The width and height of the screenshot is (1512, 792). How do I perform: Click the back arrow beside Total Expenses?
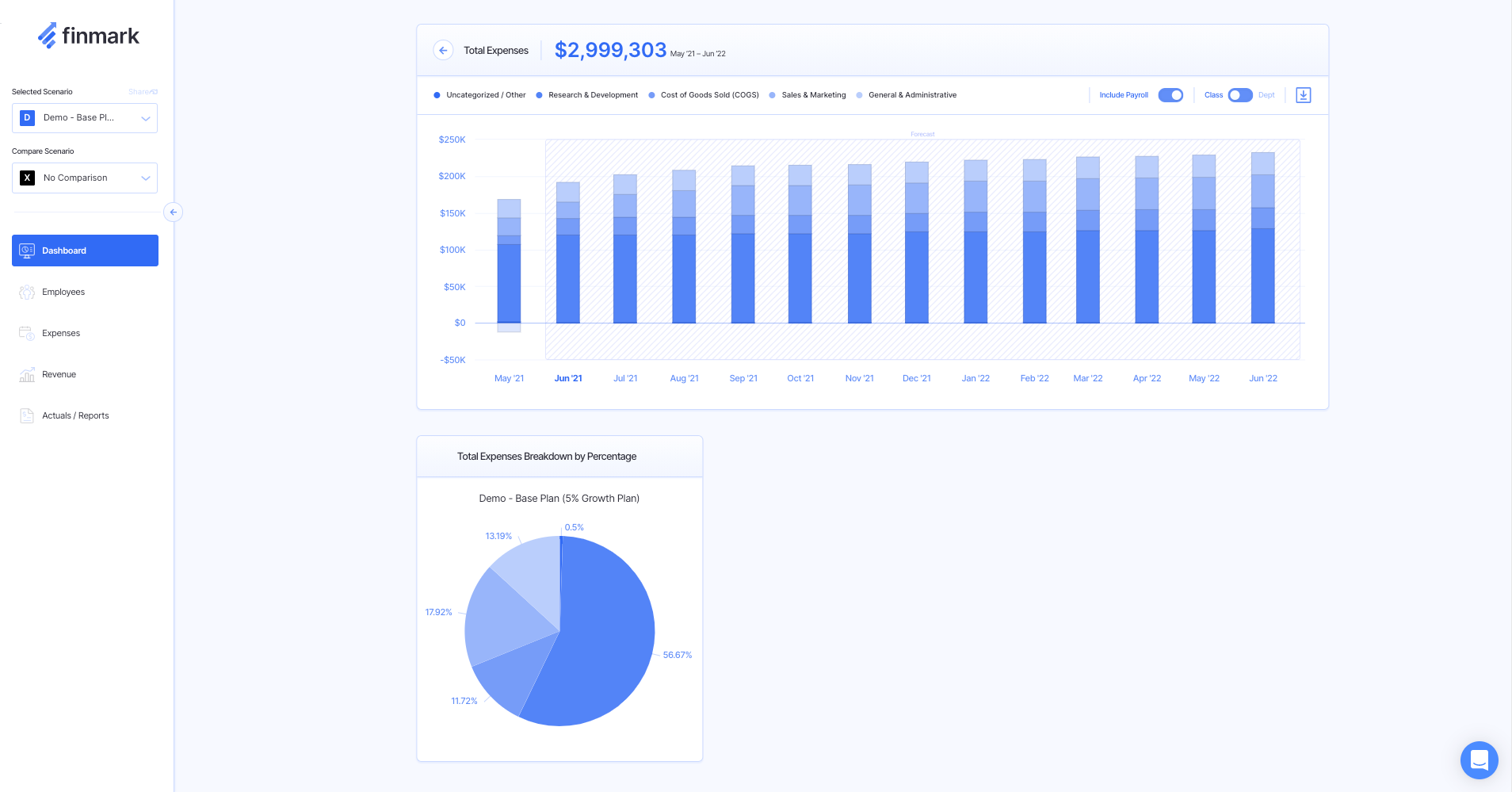(x=443, y=51)
